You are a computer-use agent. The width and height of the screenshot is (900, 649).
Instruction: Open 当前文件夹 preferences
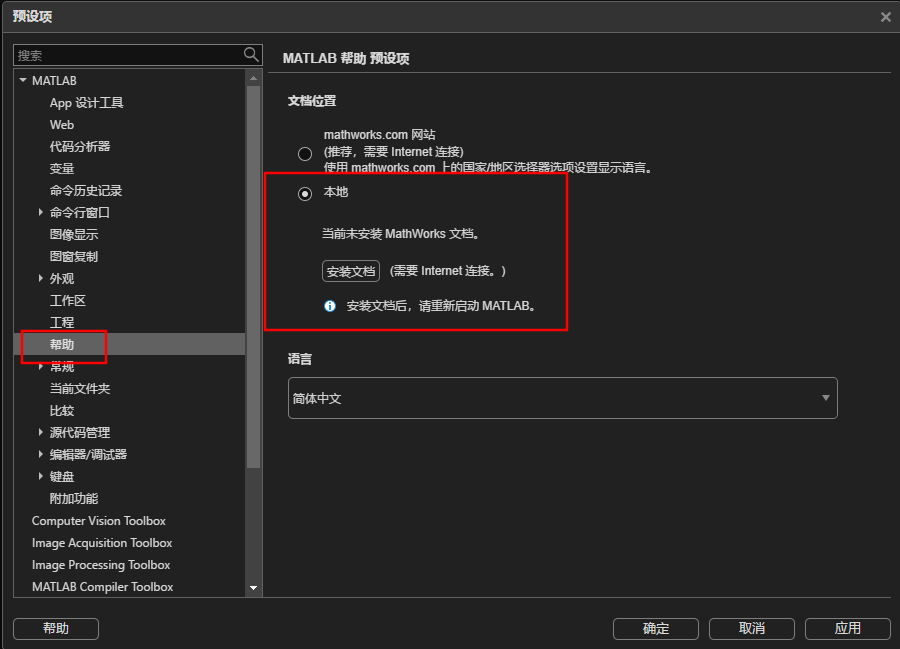coord(80,388)
